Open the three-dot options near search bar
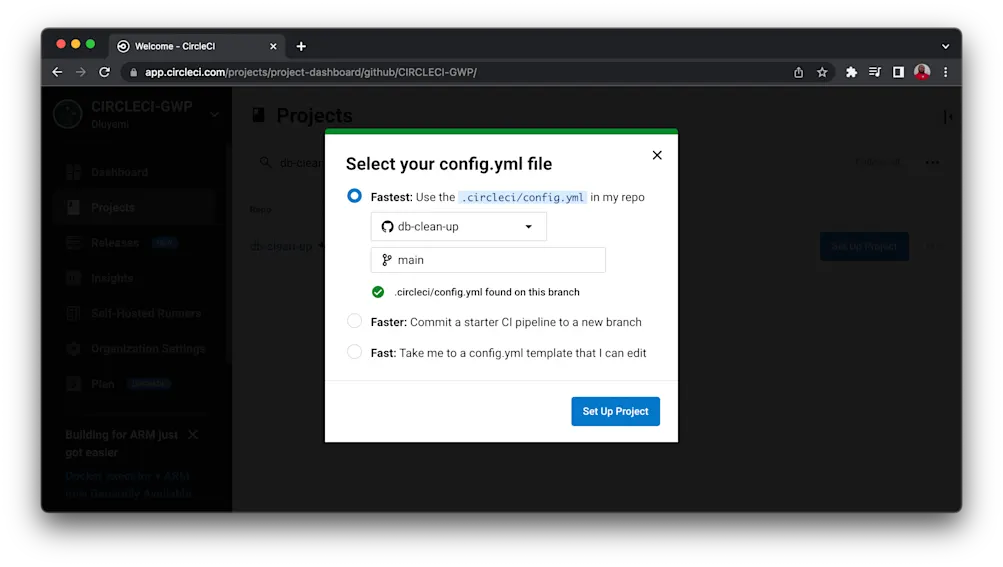Viewport: 1003px width, 567px height. point(933,163)
